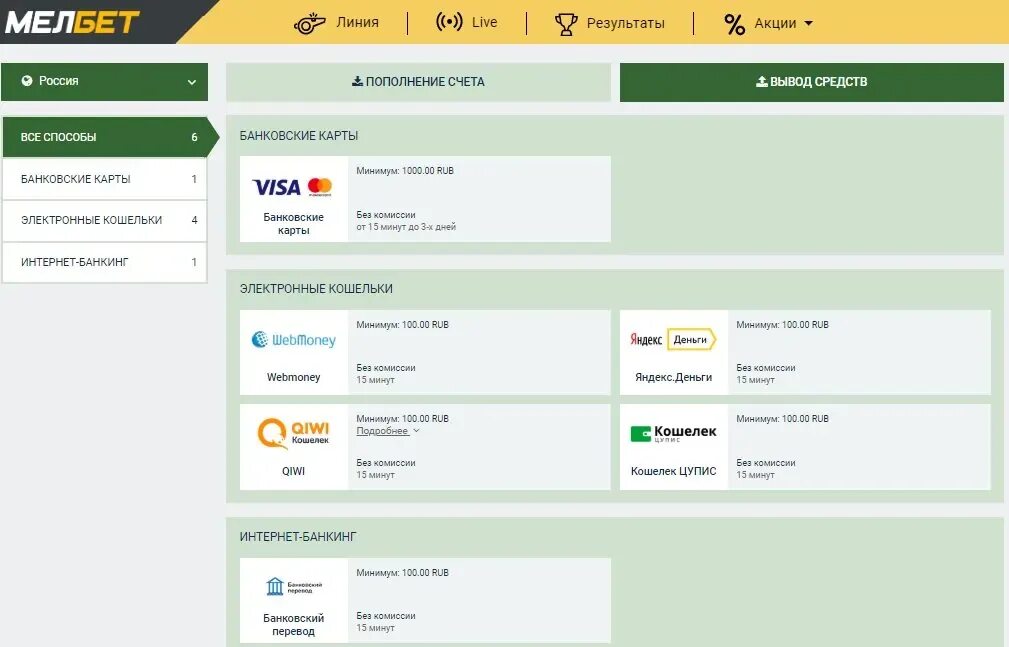The height and width of the screenshot is (647, 1009).
Task: Select Банковские карты category in sidebar
Action: pos(104,179)
